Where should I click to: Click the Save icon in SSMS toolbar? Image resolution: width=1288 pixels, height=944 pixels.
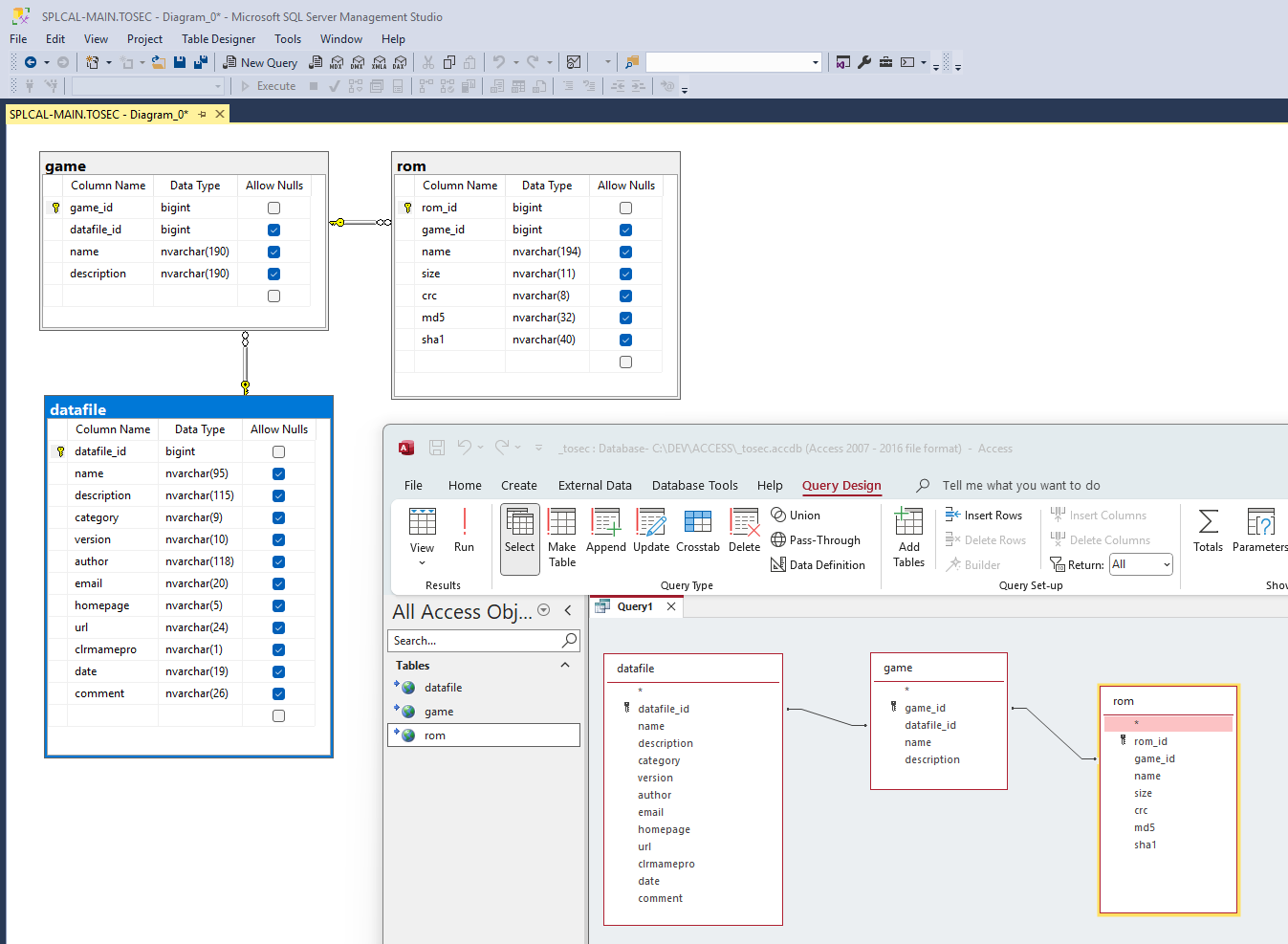point(180,62)
